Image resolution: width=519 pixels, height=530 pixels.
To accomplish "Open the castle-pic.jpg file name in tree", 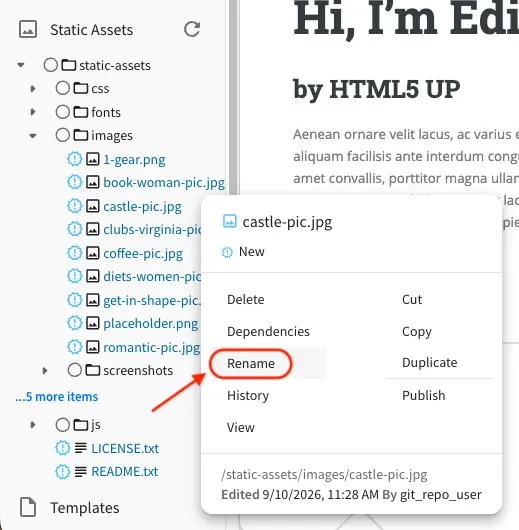I will [142, 207].
